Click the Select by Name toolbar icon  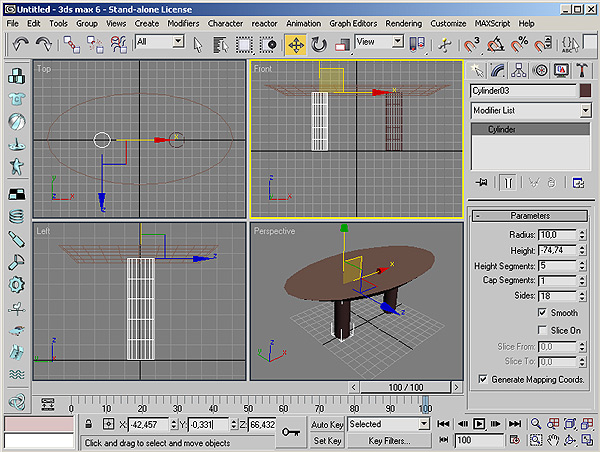(x=219, y=44)
